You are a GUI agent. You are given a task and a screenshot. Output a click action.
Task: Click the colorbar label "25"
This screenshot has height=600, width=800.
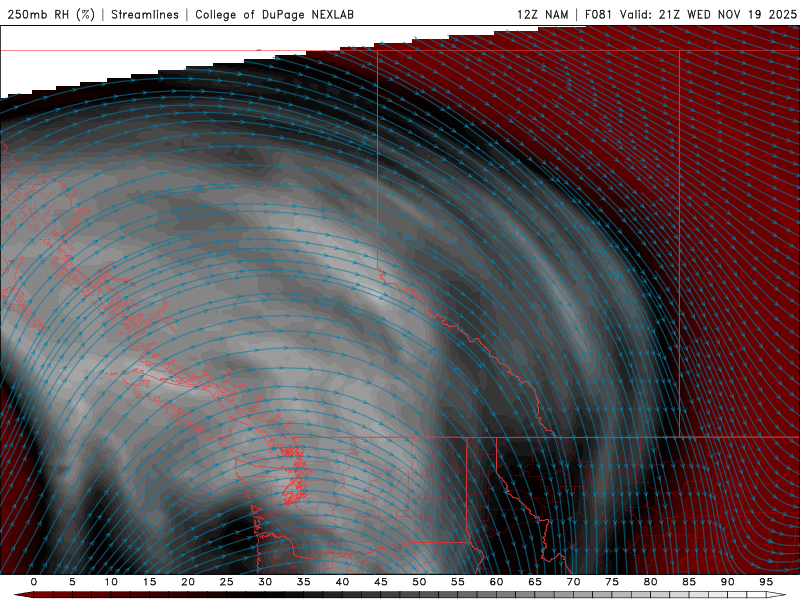227,582
